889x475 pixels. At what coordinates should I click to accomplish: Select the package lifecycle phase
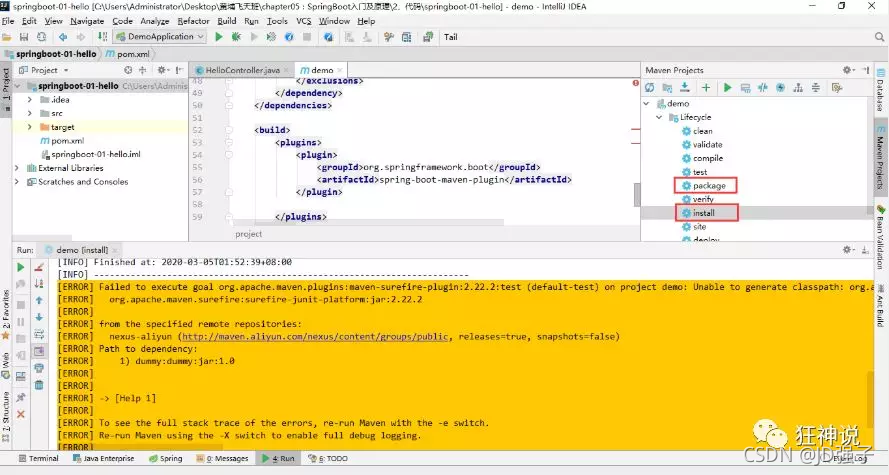708,186
